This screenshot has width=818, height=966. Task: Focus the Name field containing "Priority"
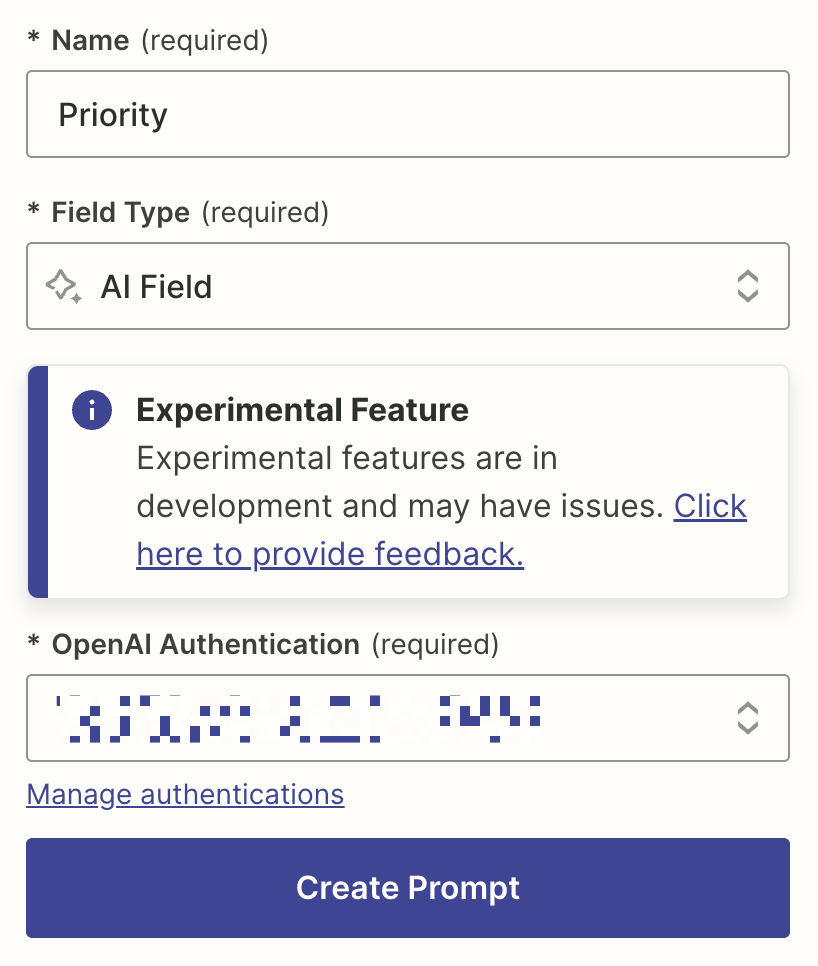[x=407, y=115]
